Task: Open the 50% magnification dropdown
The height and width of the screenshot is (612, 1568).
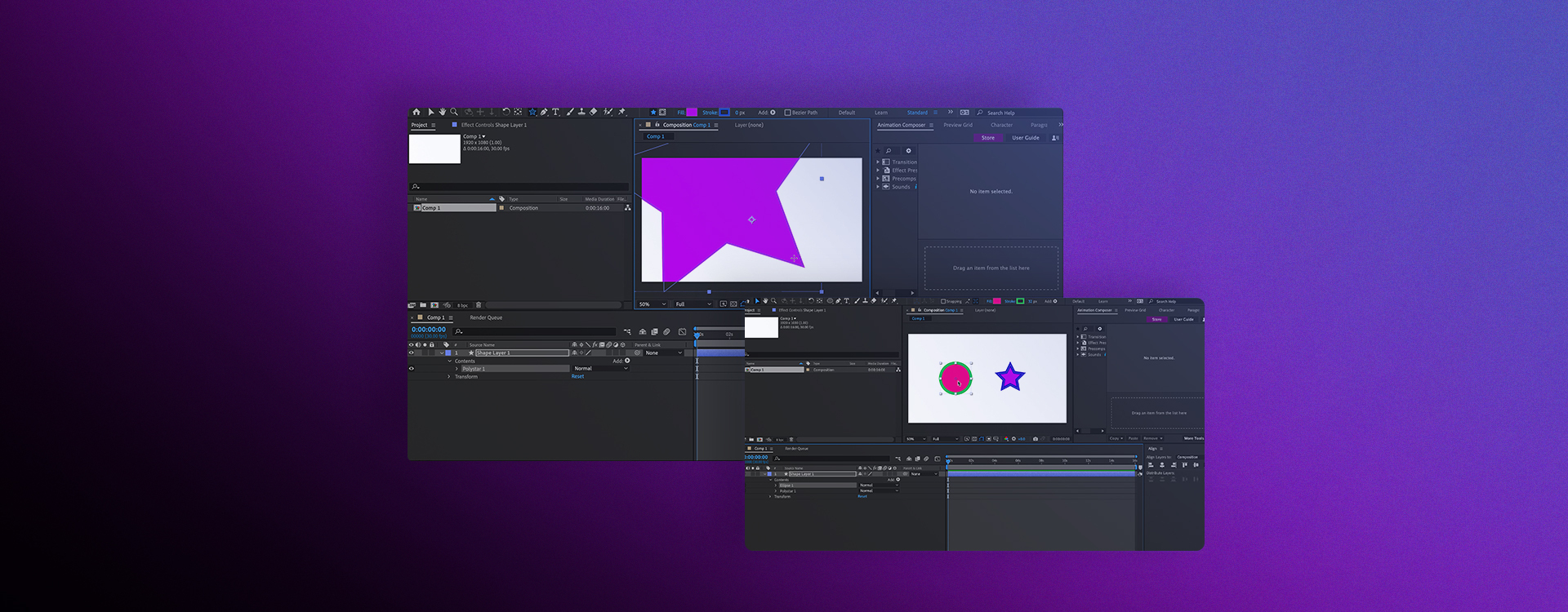Action: pyautogui.click(x=653, y=304)
